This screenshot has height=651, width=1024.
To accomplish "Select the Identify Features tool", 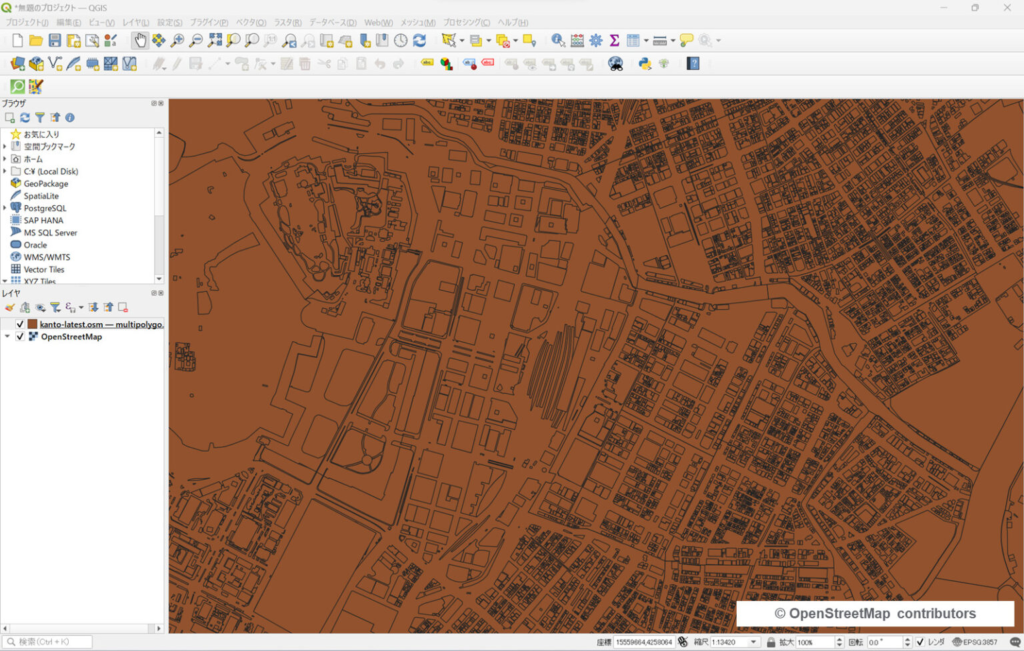I will point(558,40).
